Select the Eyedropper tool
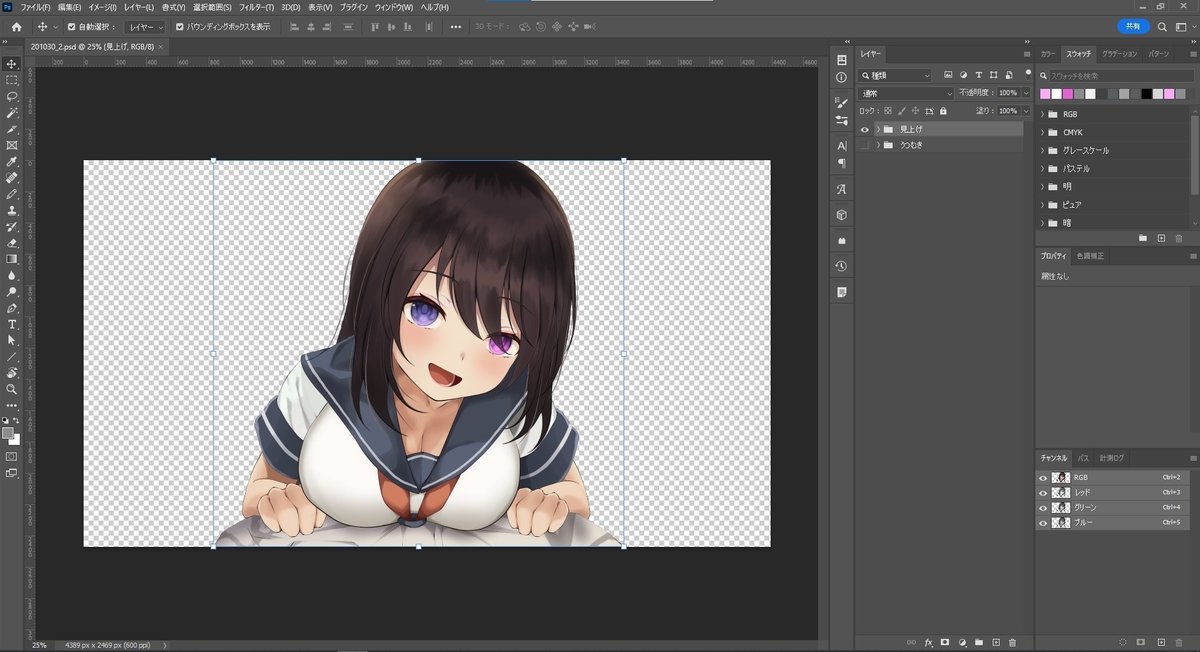Screen dimensions: 1200x652 point(12,161)
